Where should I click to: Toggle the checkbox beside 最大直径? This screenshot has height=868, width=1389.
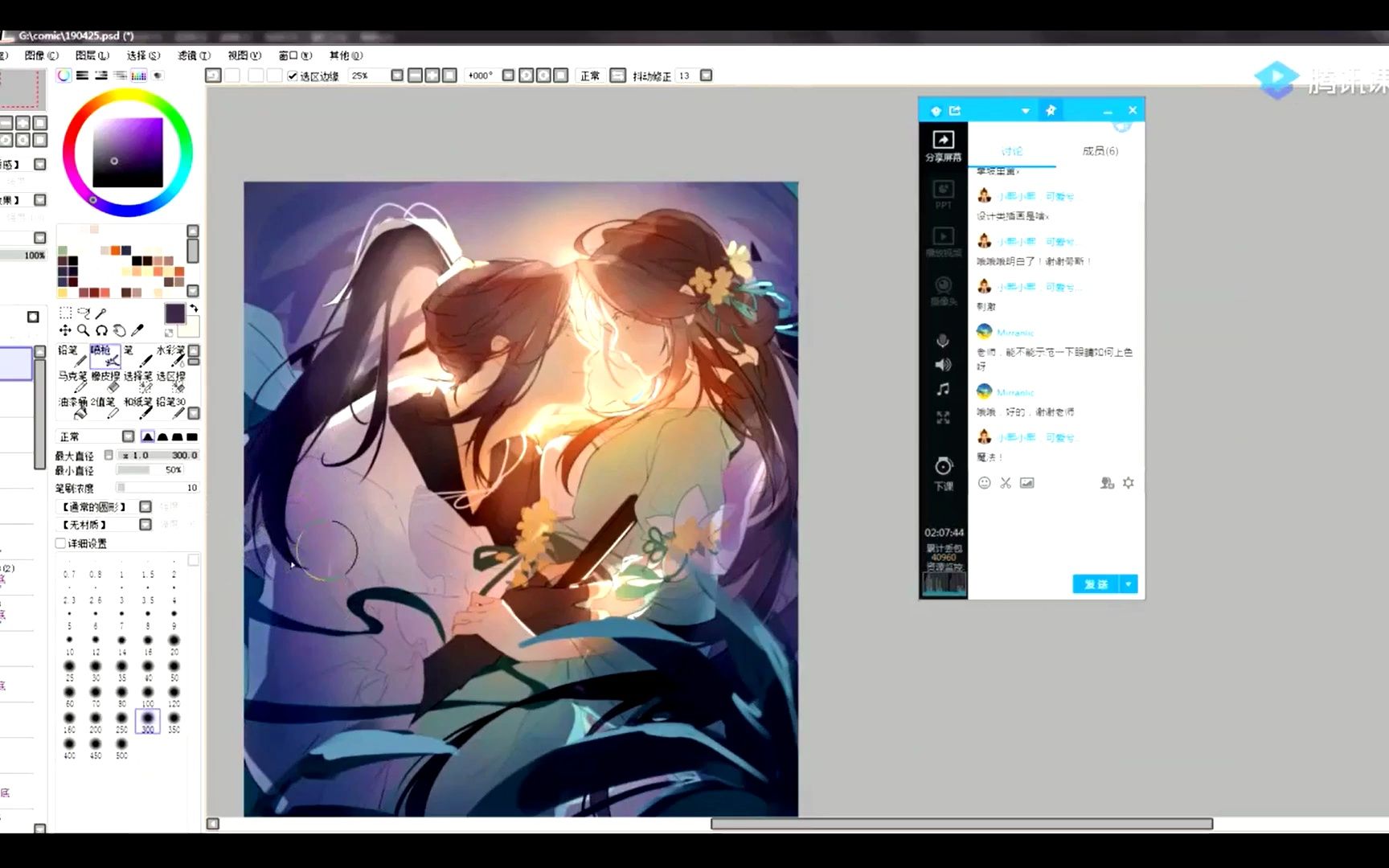tap(109, 455)
